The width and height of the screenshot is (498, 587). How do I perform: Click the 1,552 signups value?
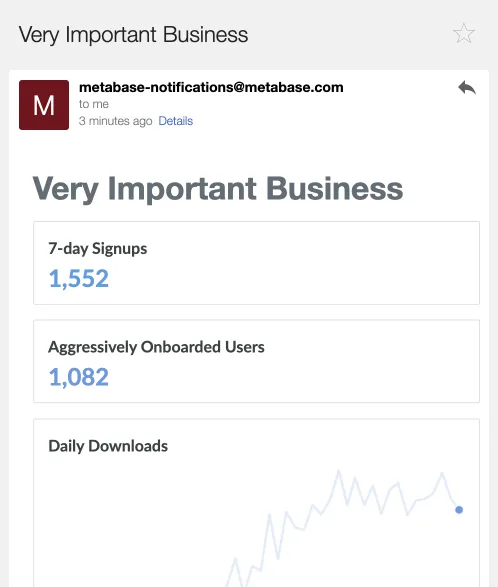point(79,279)
